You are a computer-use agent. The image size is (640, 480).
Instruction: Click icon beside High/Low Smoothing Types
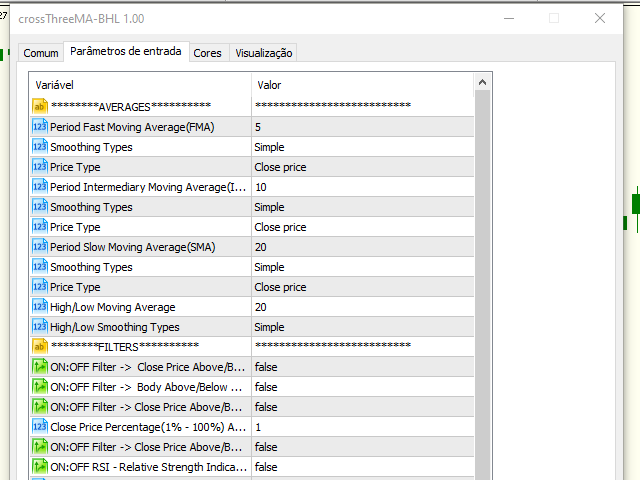(x=40, y=327)
